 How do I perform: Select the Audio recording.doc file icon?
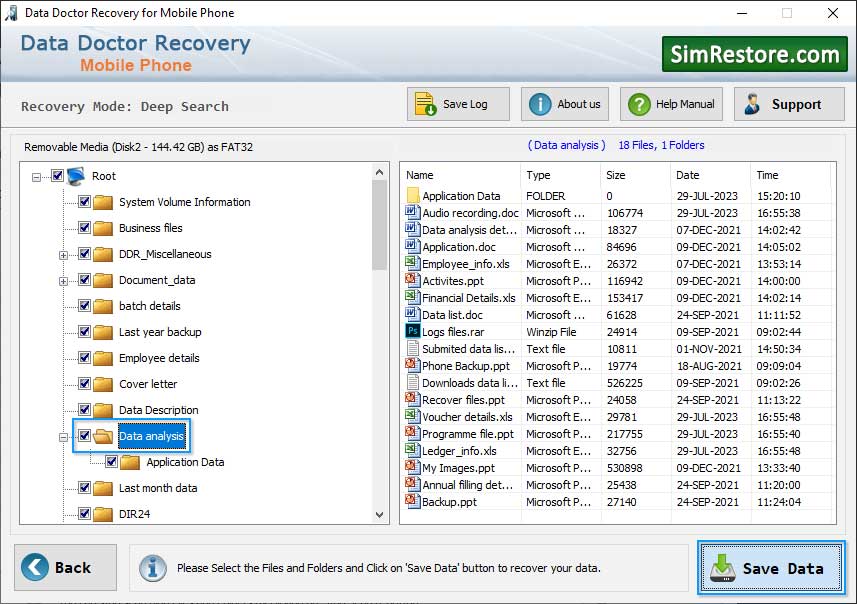coord(412,212)
